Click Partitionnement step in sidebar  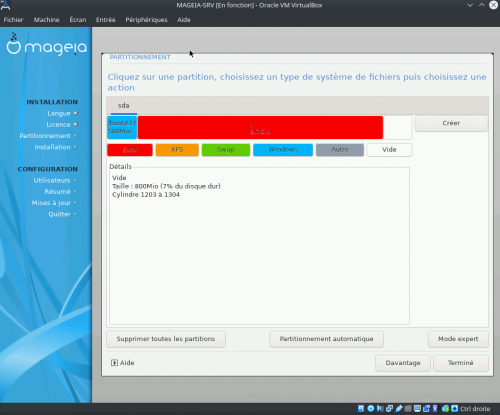pos(45,136)
